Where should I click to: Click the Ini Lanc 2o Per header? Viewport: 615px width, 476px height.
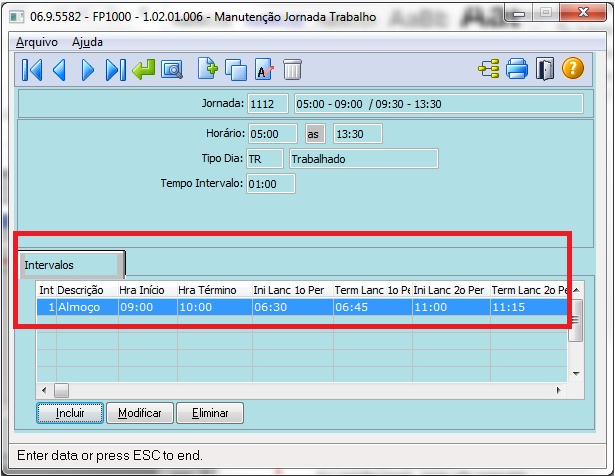tap(451, 290)
